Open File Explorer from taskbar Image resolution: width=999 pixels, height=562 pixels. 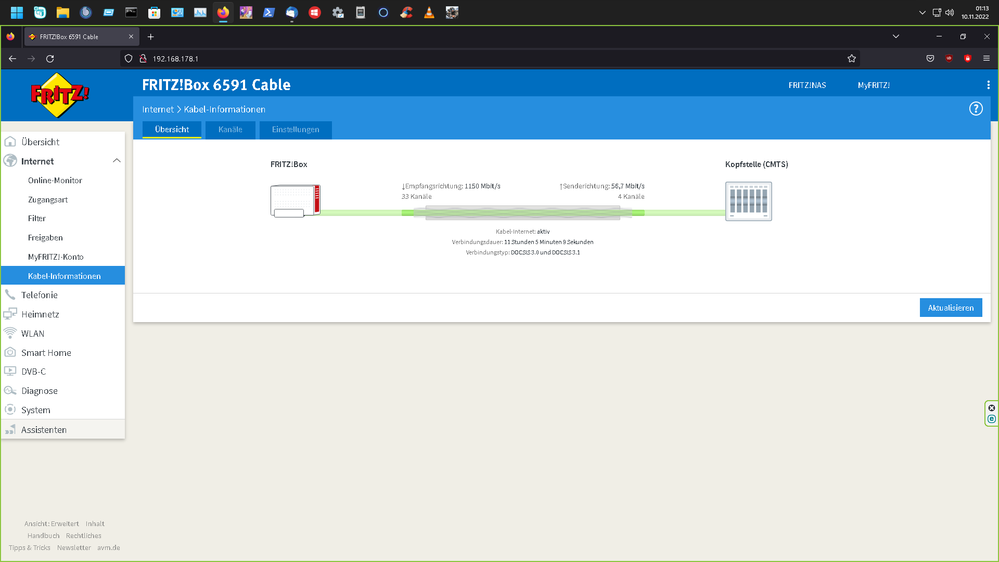tap(62, 12)
